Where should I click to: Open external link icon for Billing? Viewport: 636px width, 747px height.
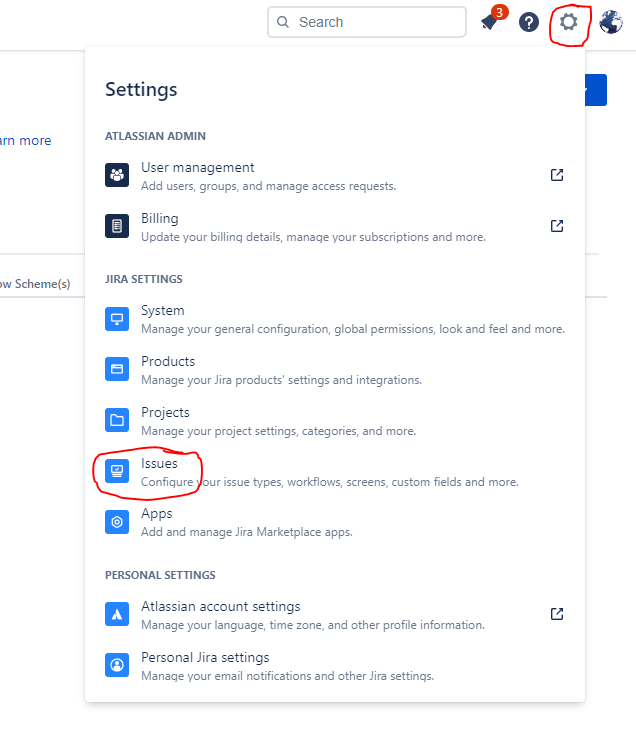557,226
